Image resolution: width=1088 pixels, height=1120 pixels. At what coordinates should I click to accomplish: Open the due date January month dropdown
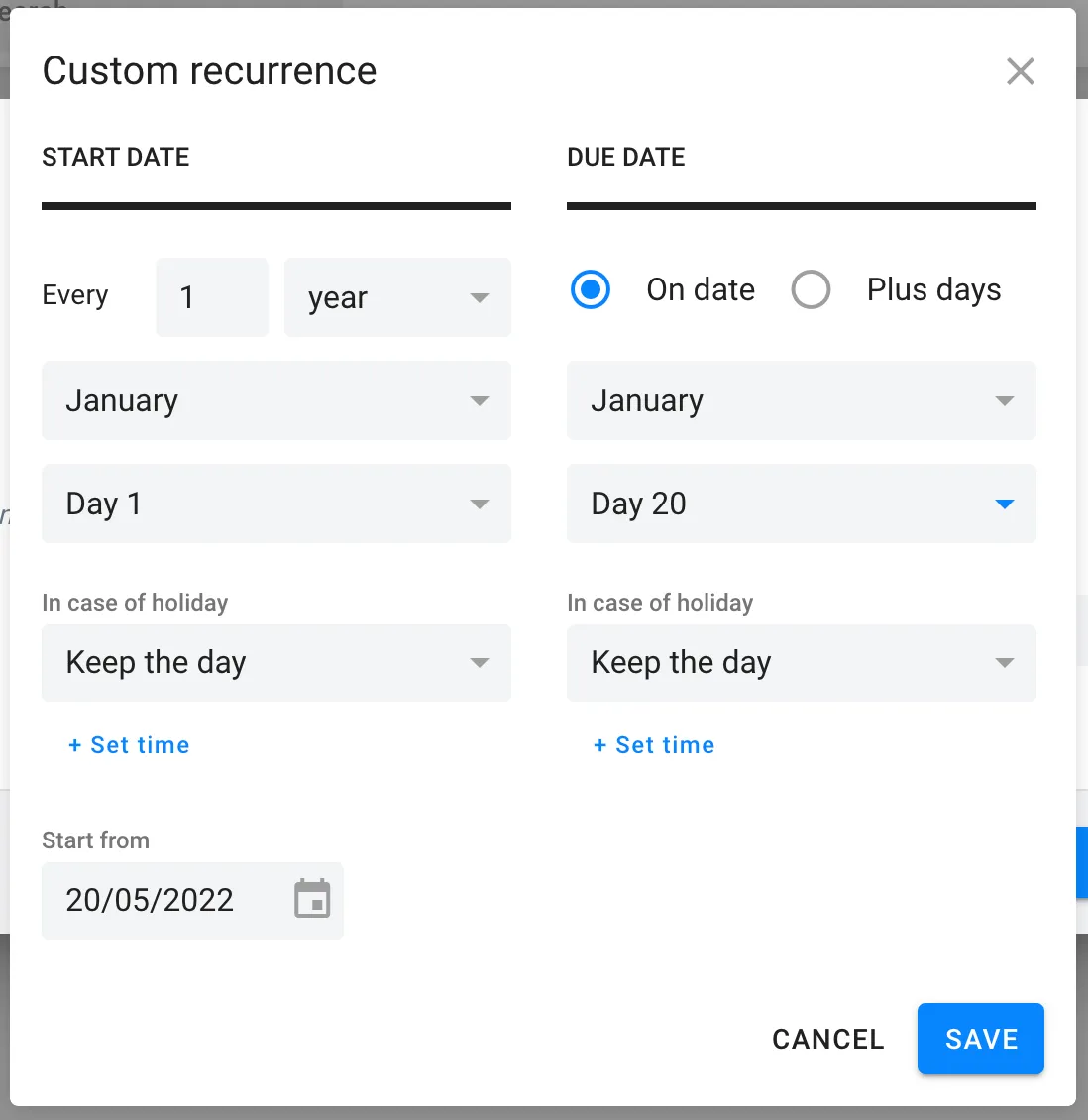pos(801,400)
